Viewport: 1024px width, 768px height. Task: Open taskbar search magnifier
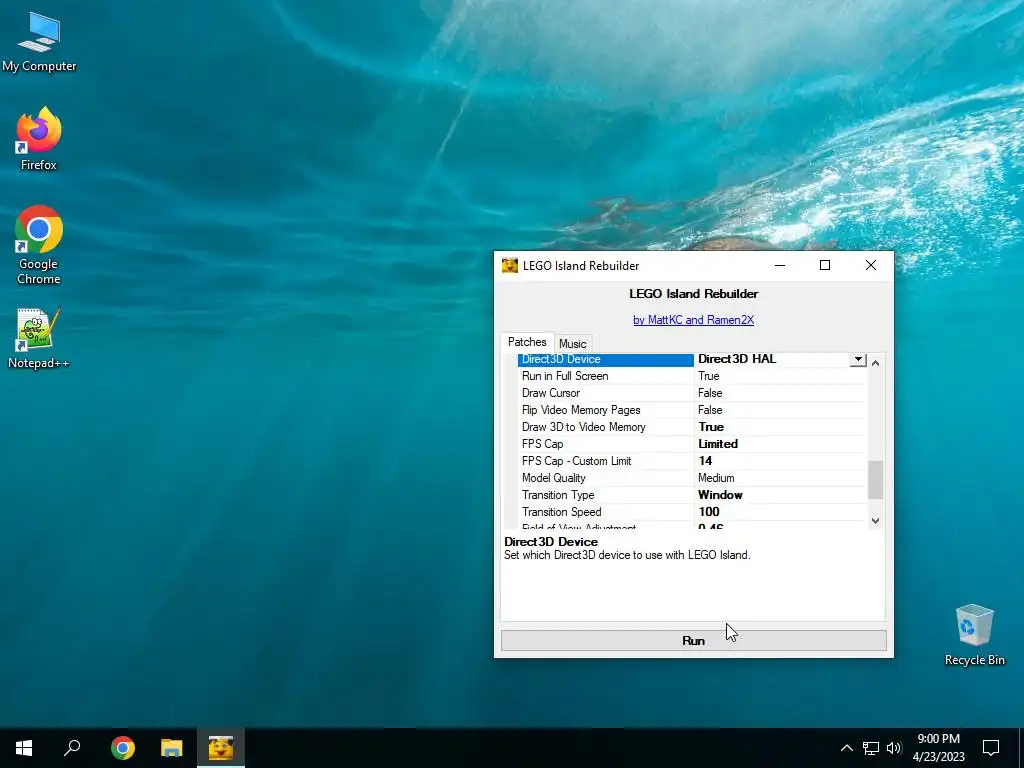coord(72,748)
